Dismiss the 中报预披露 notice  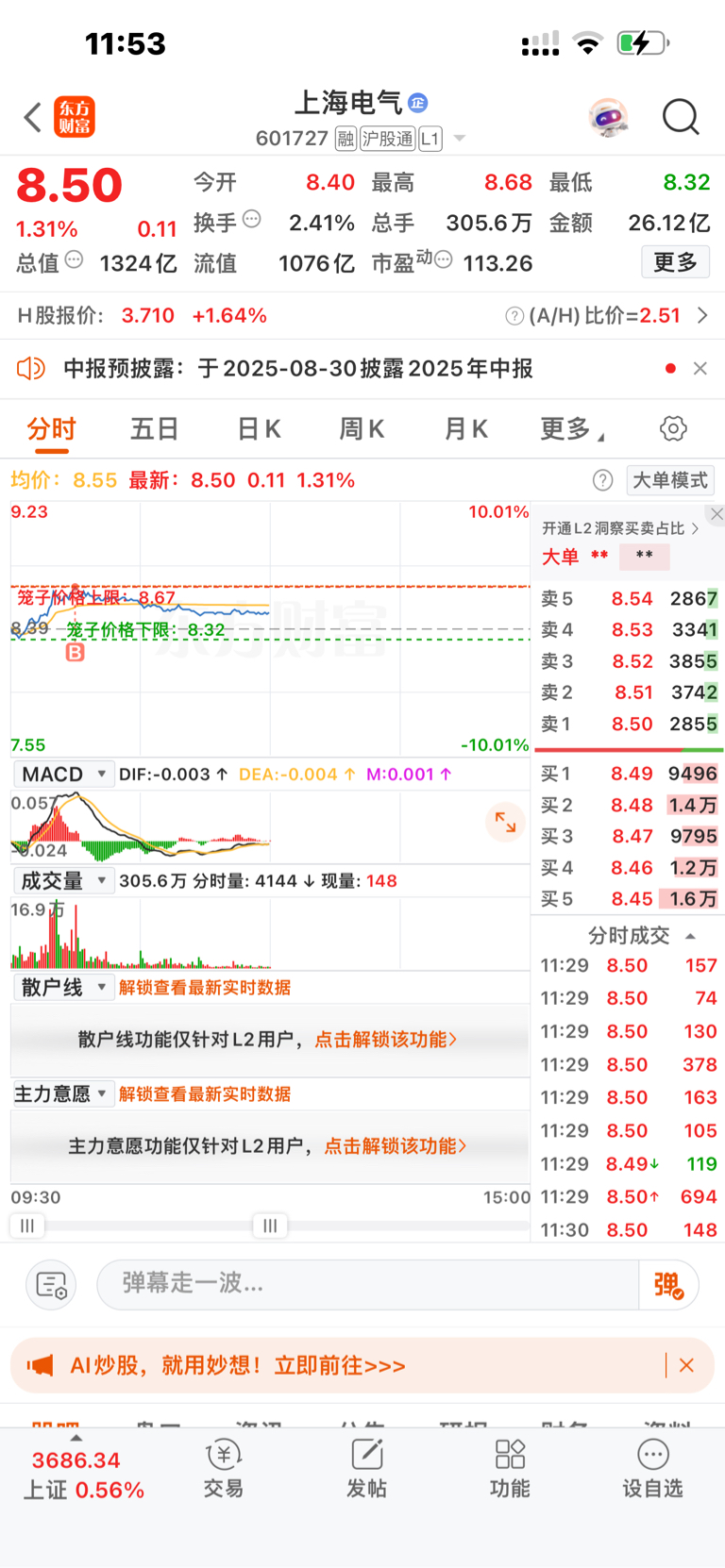tap(700, 368)
